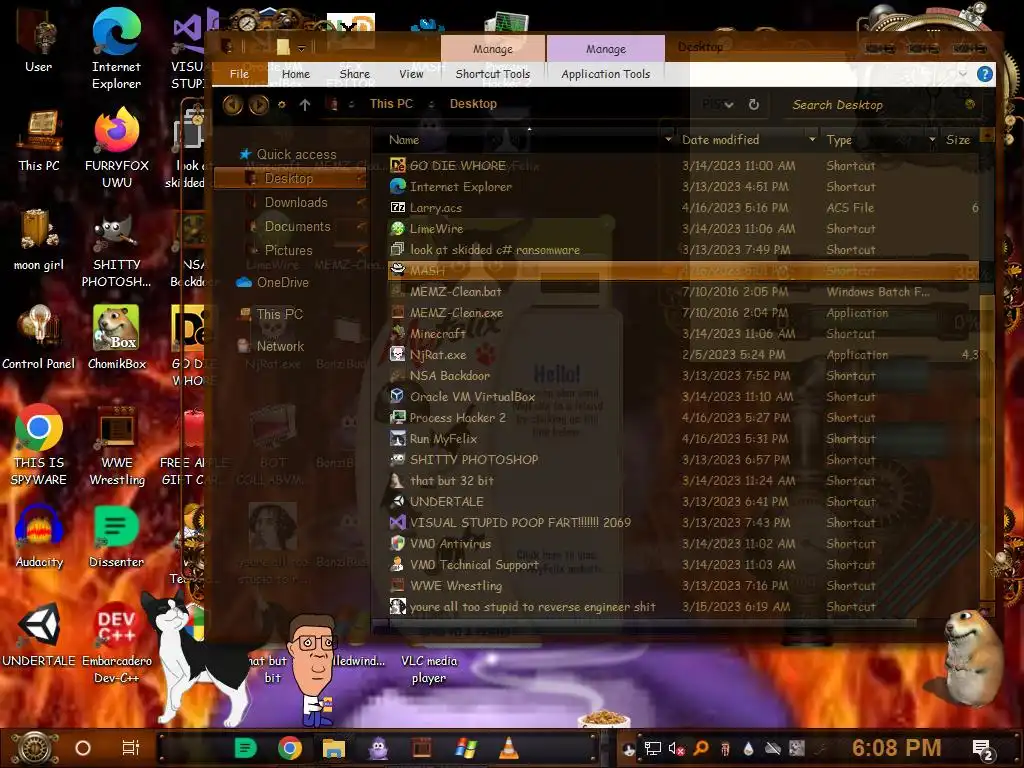Open the recent locations dropdown arrow
The width and height of the screenshot is (1024, 768).
pos(282,104)
